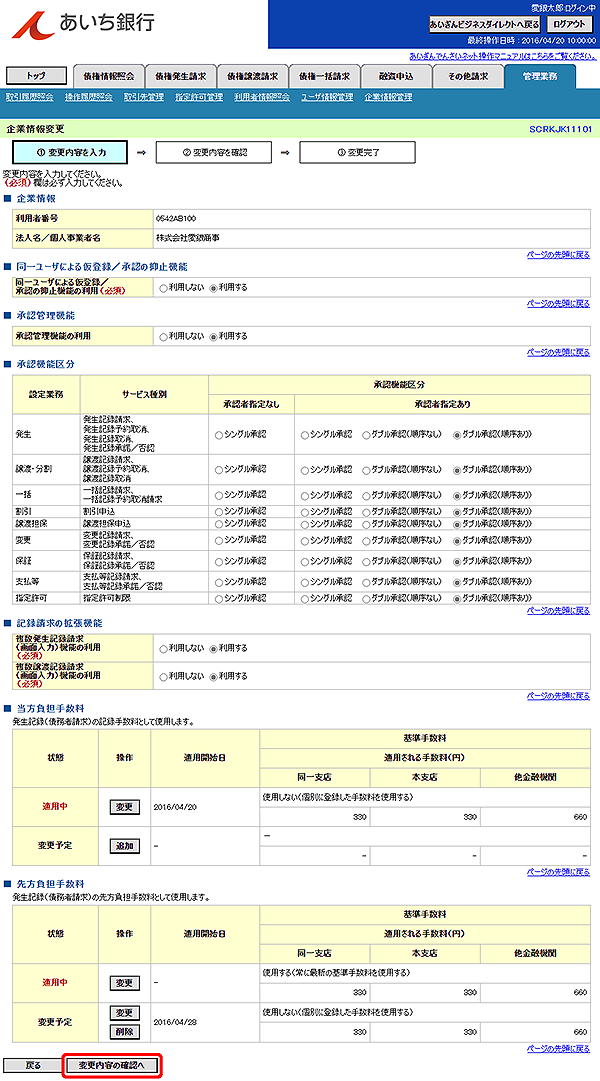Switch to the その他請求 tab
Viewport: 600px width, 1081px height.
[468, 76]
